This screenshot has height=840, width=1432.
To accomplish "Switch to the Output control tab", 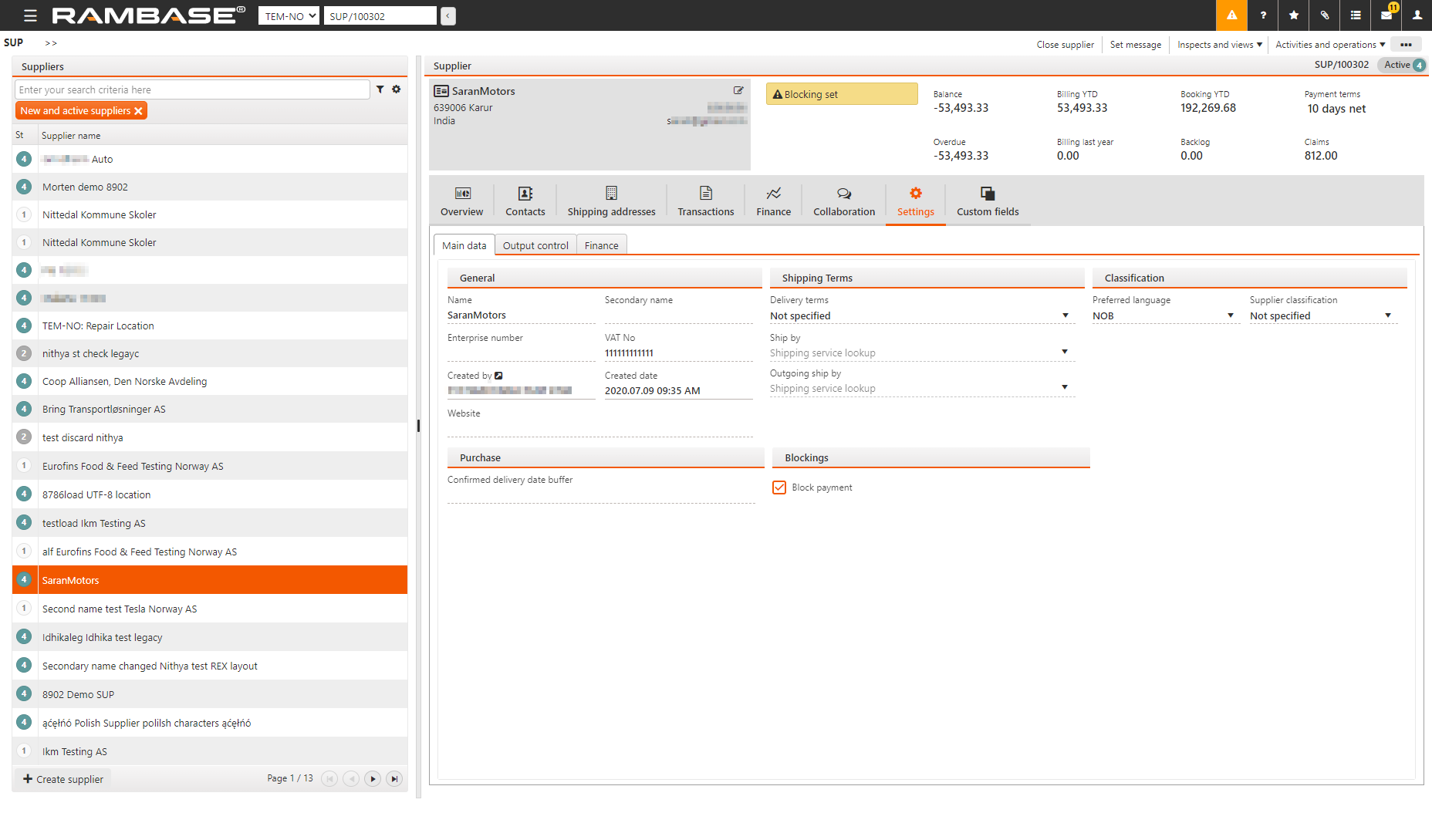I will (x=535, y=245).
